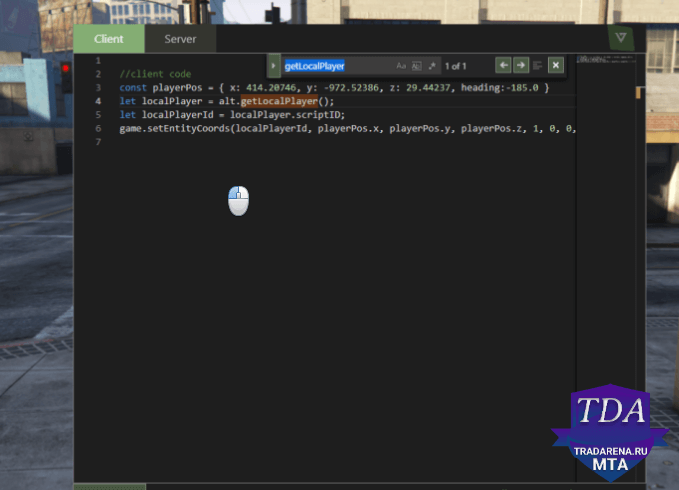Click the orange scrollbar match marker
This screenshot has width=679, height=490.
(638, 93)
